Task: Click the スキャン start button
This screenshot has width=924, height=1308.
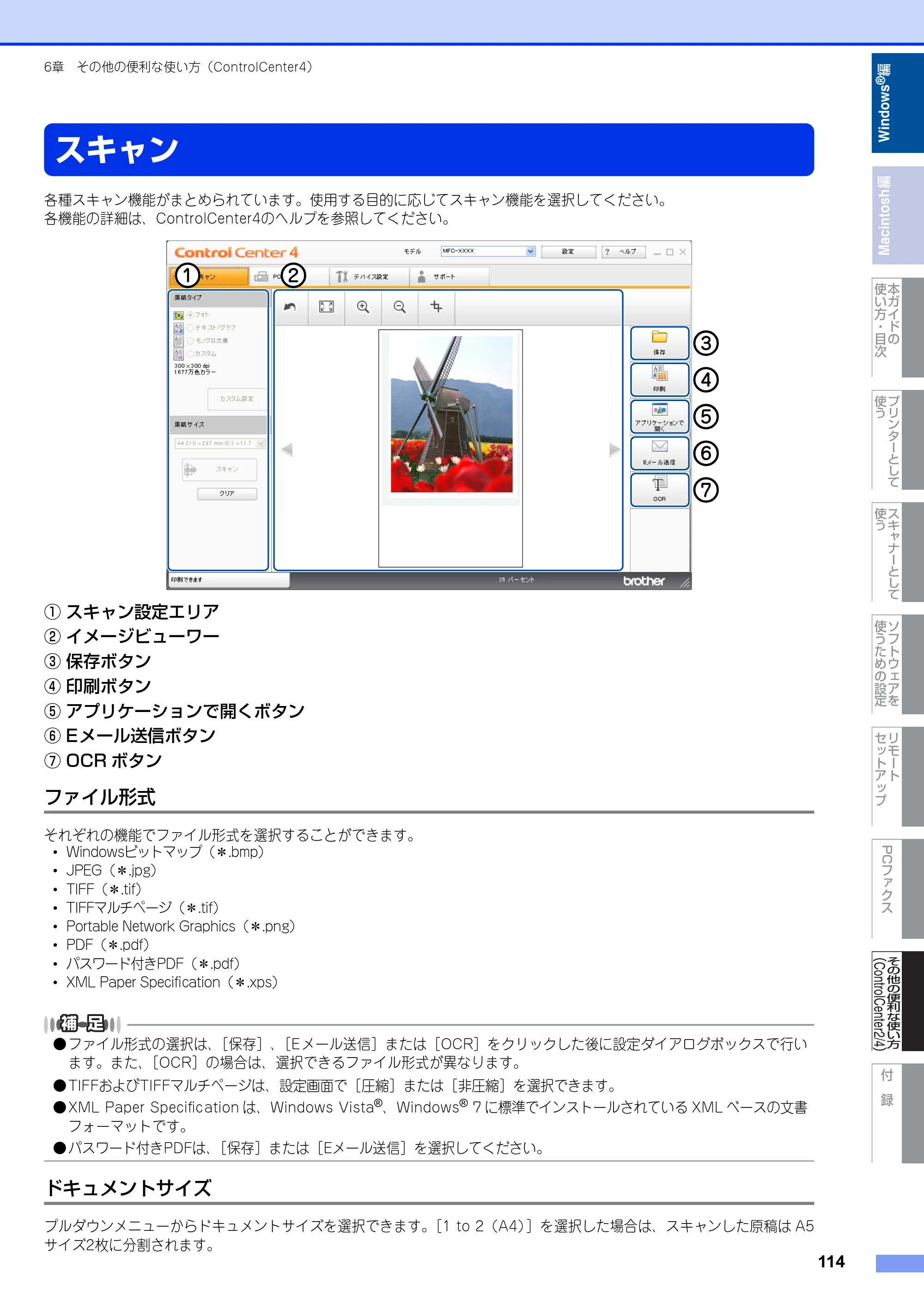Action: 219,469
